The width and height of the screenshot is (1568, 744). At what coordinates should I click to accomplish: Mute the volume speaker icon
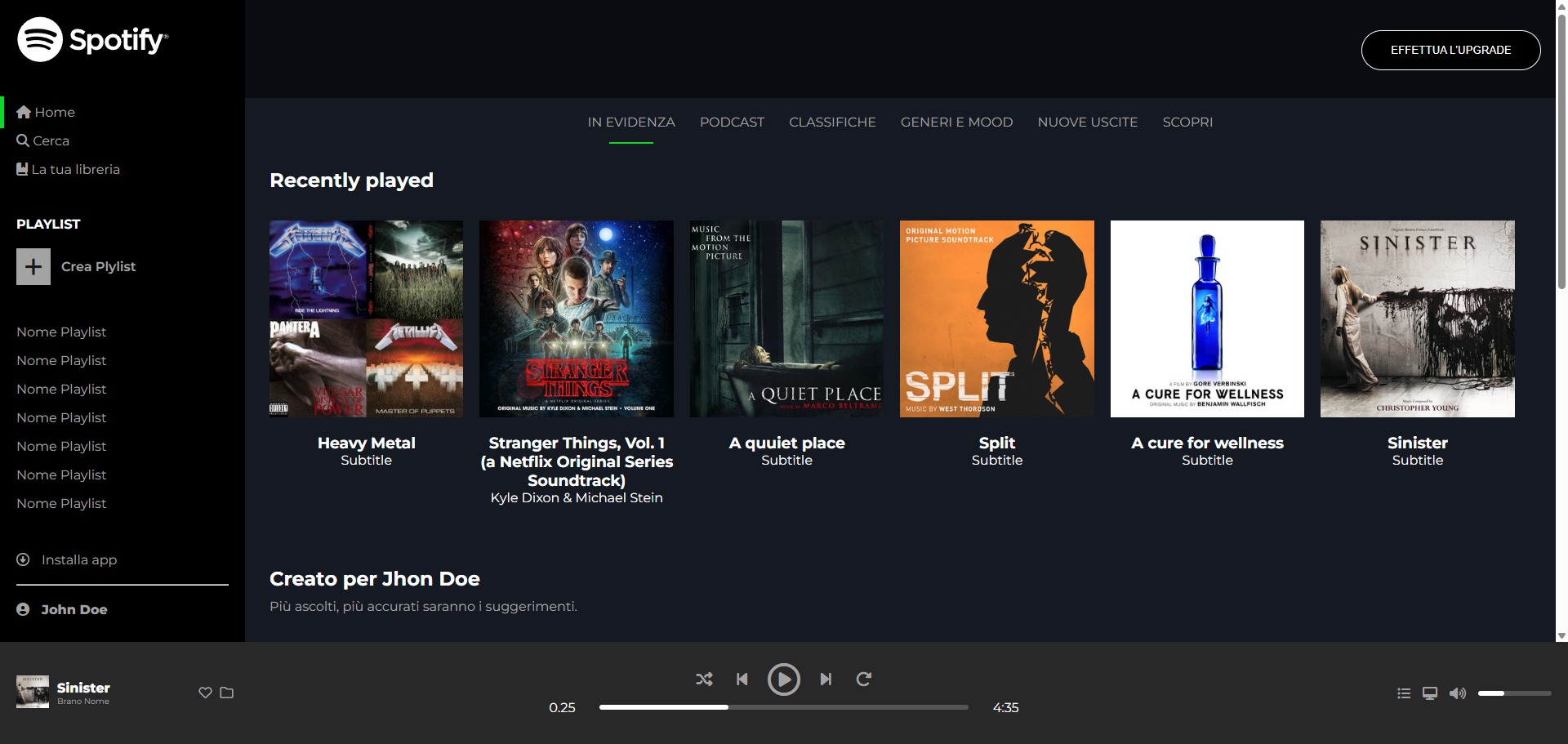pos(1458,693)
